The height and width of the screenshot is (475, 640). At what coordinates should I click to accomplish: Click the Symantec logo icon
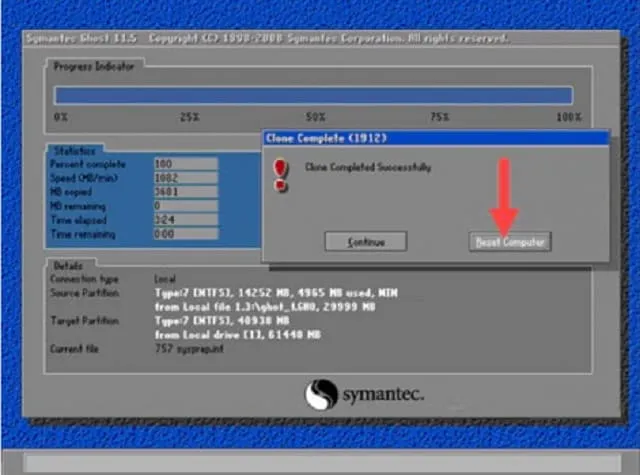pyautogui.click(x=322, y=395)
